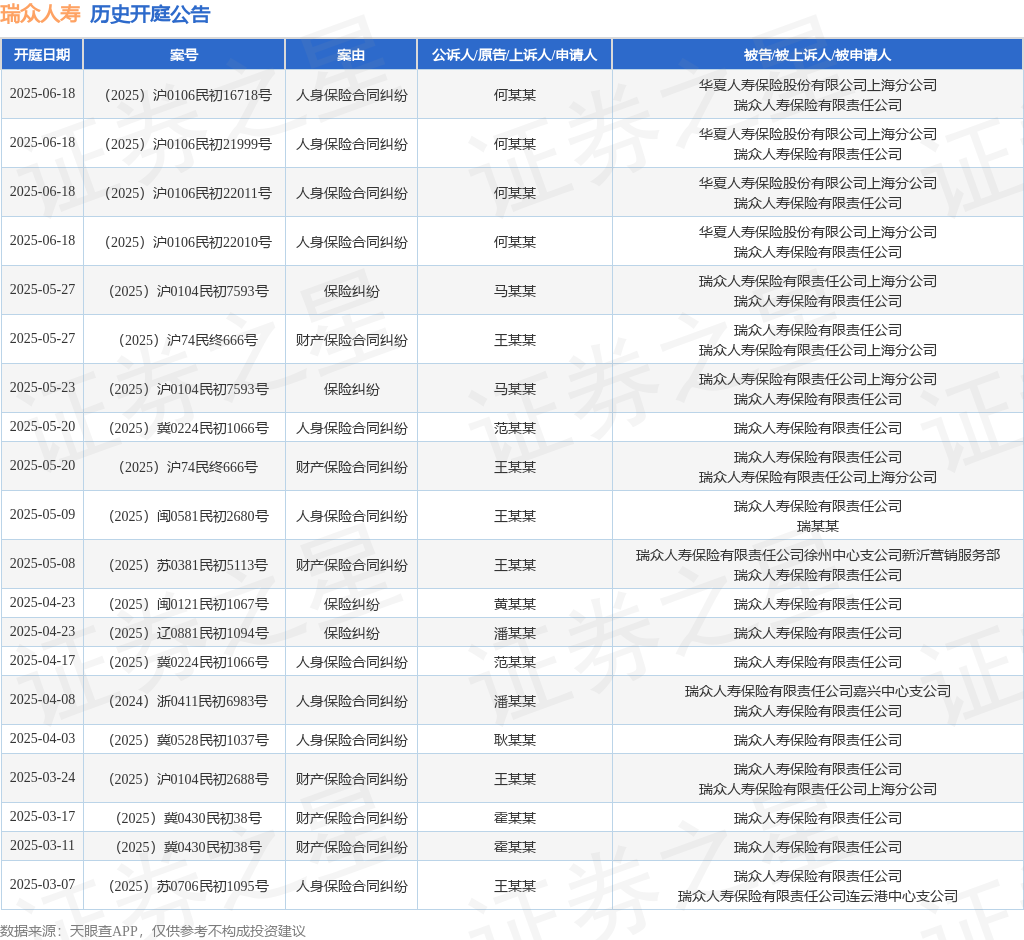Click plaintiff 何某某 in the 沪0106民初16718号 row
This screenshot has height=940, width=1024.
pos(515,95)
